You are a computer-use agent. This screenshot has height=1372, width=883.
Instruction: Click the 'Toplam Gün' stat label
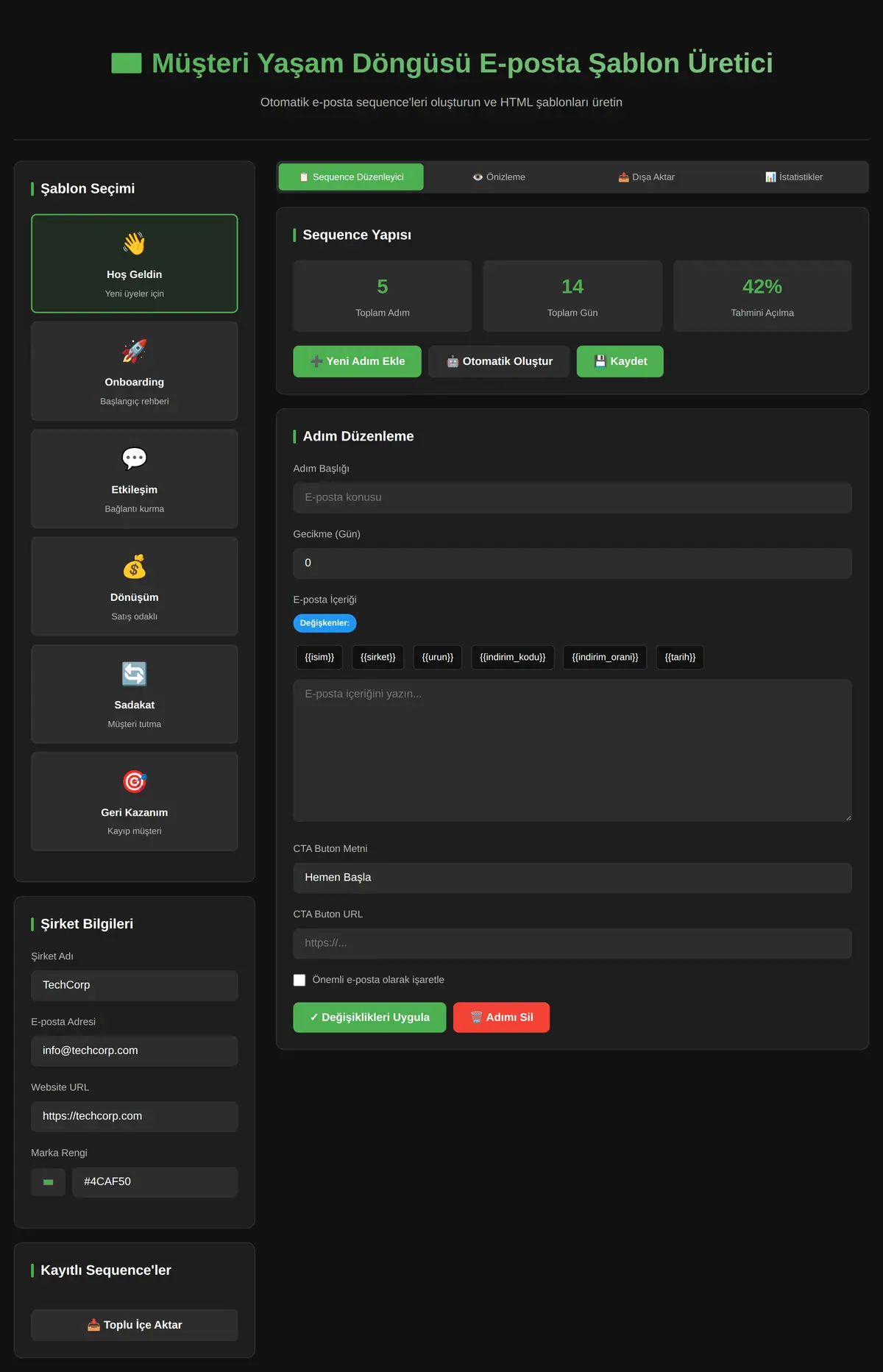(572, 313)
